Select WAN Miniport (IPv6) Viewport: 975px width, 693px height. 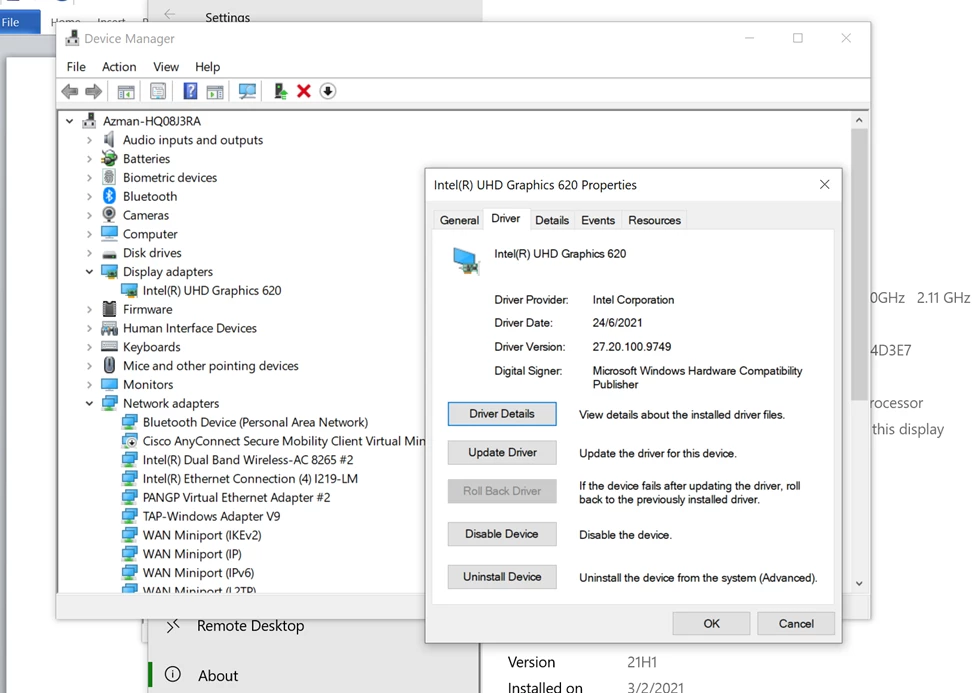[198, 573]
